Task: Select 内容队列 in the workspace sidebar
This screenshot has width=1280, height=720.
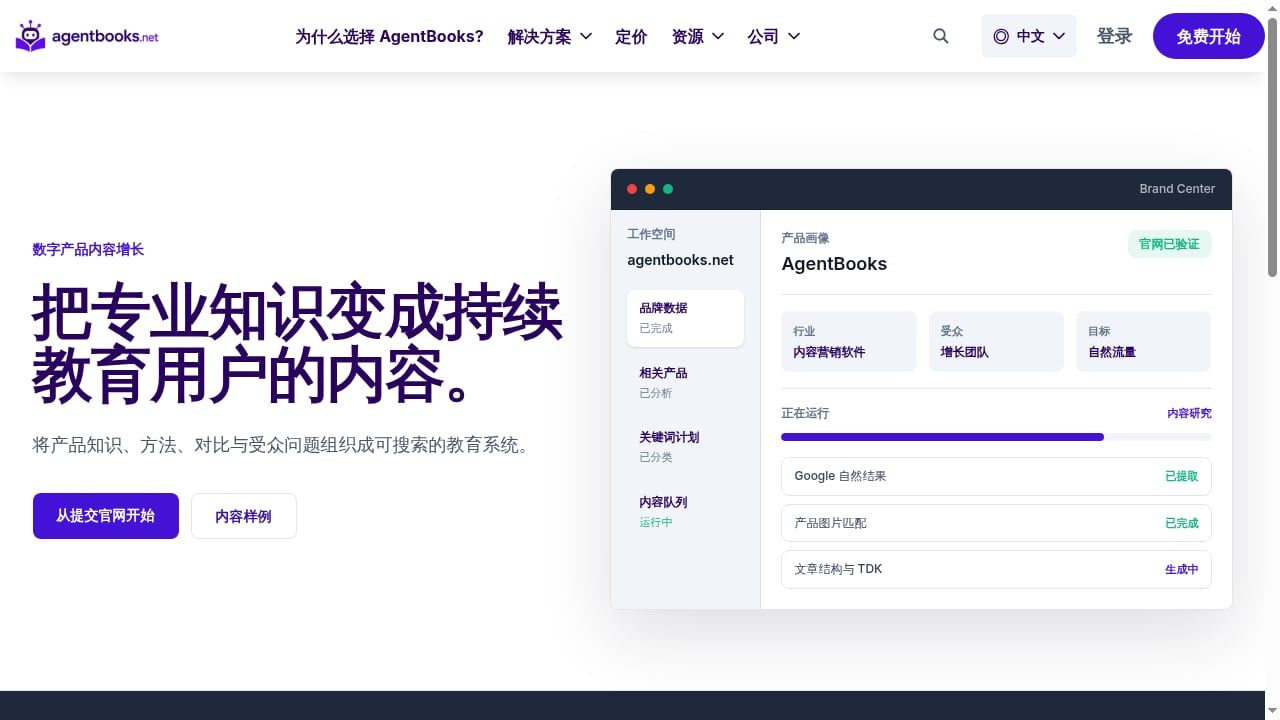Action: (685, 512)
